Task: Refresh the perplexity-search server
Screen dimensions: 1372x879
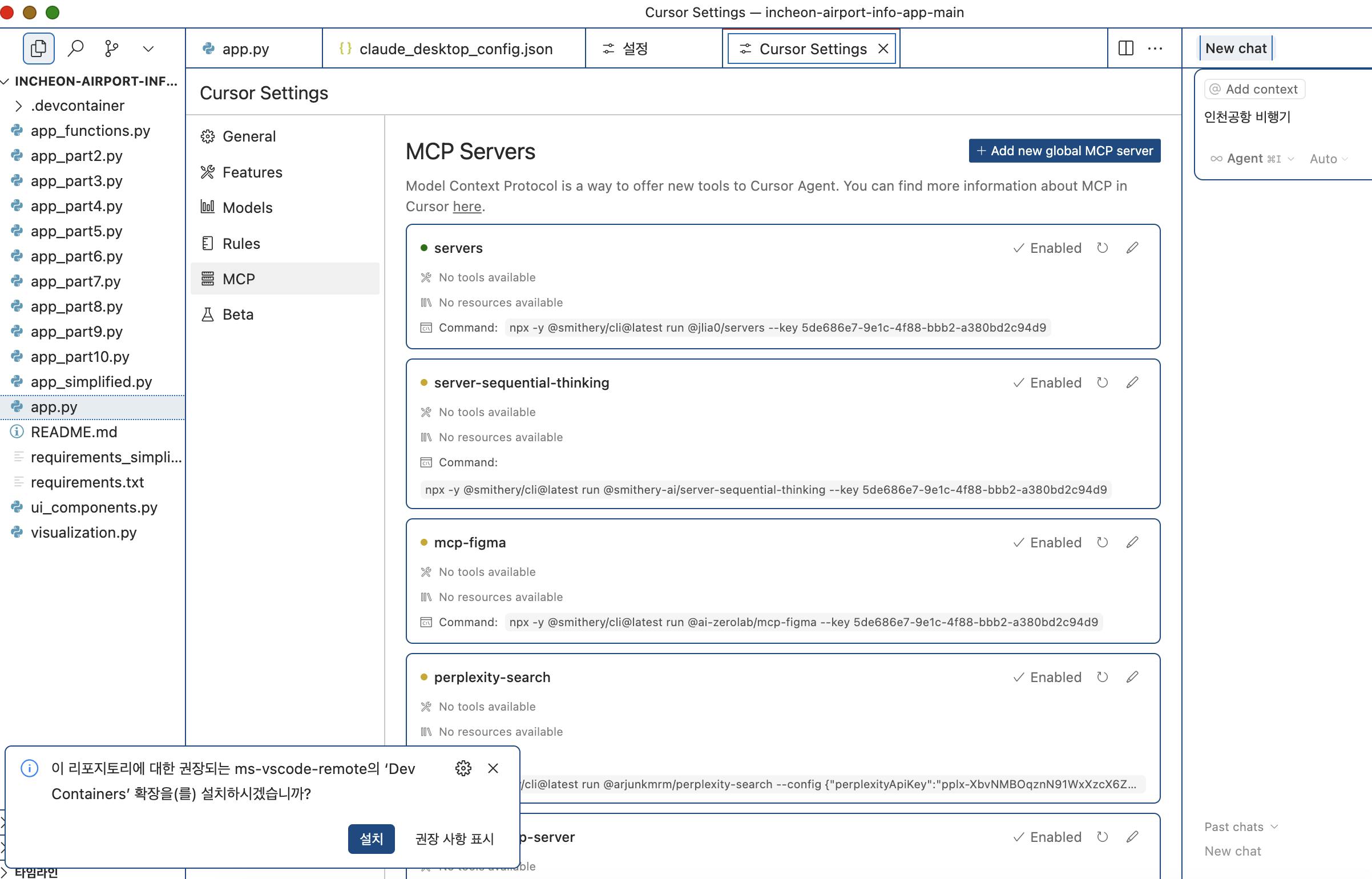Action: (1102, 677)
